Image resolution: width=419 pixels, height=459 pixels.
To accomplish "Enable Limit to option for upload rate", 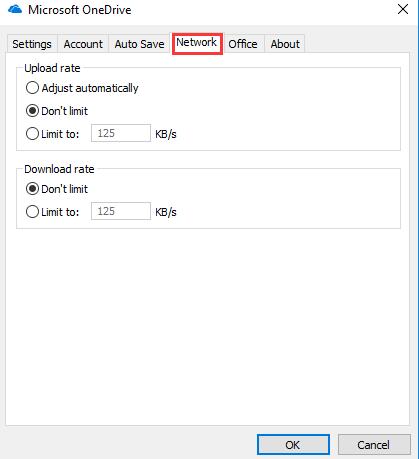I will [x=52, y=134].
